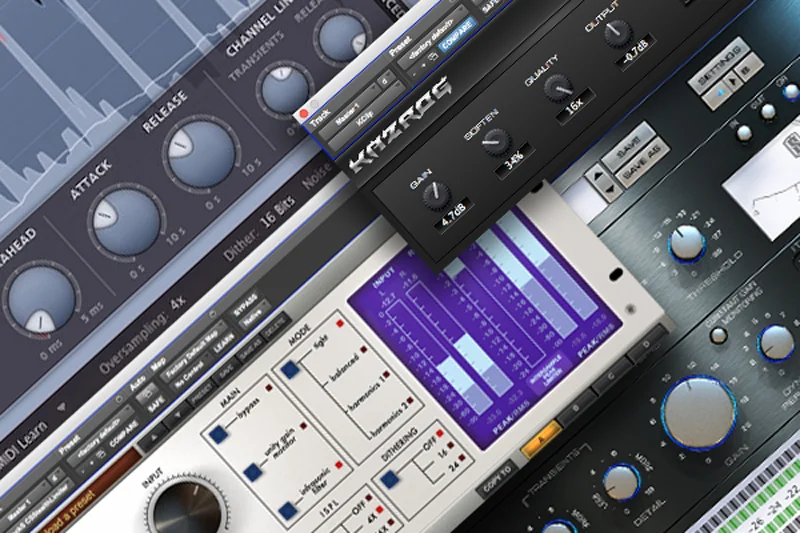Click the DITHERING selector blue switch

click(390, 479)
